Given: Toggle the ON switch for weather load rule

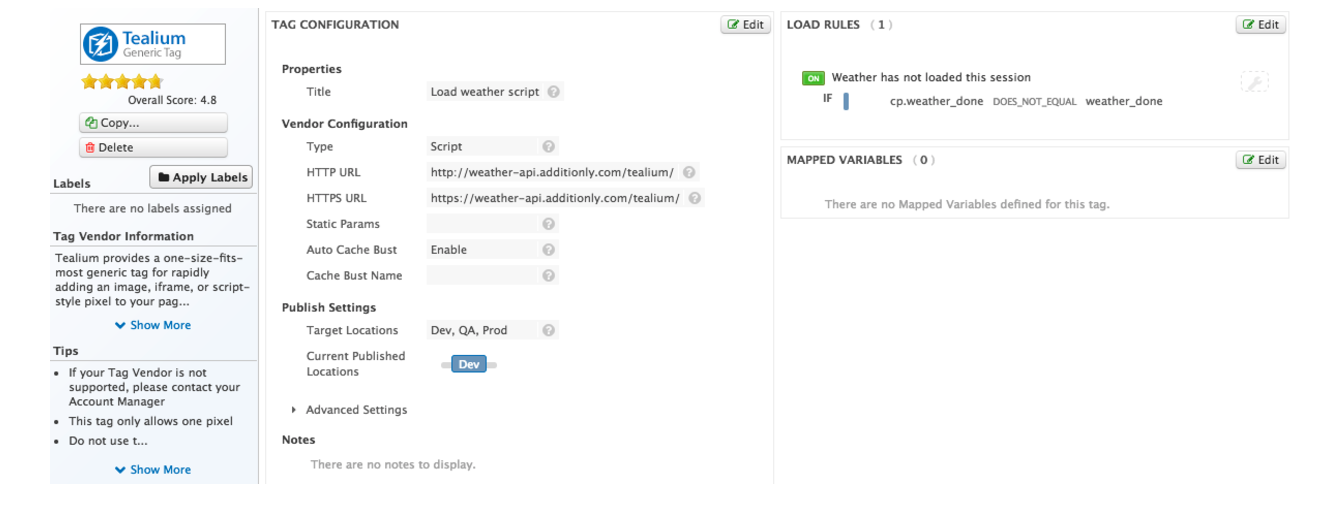Looking at the screenshot, I should 813,78.
